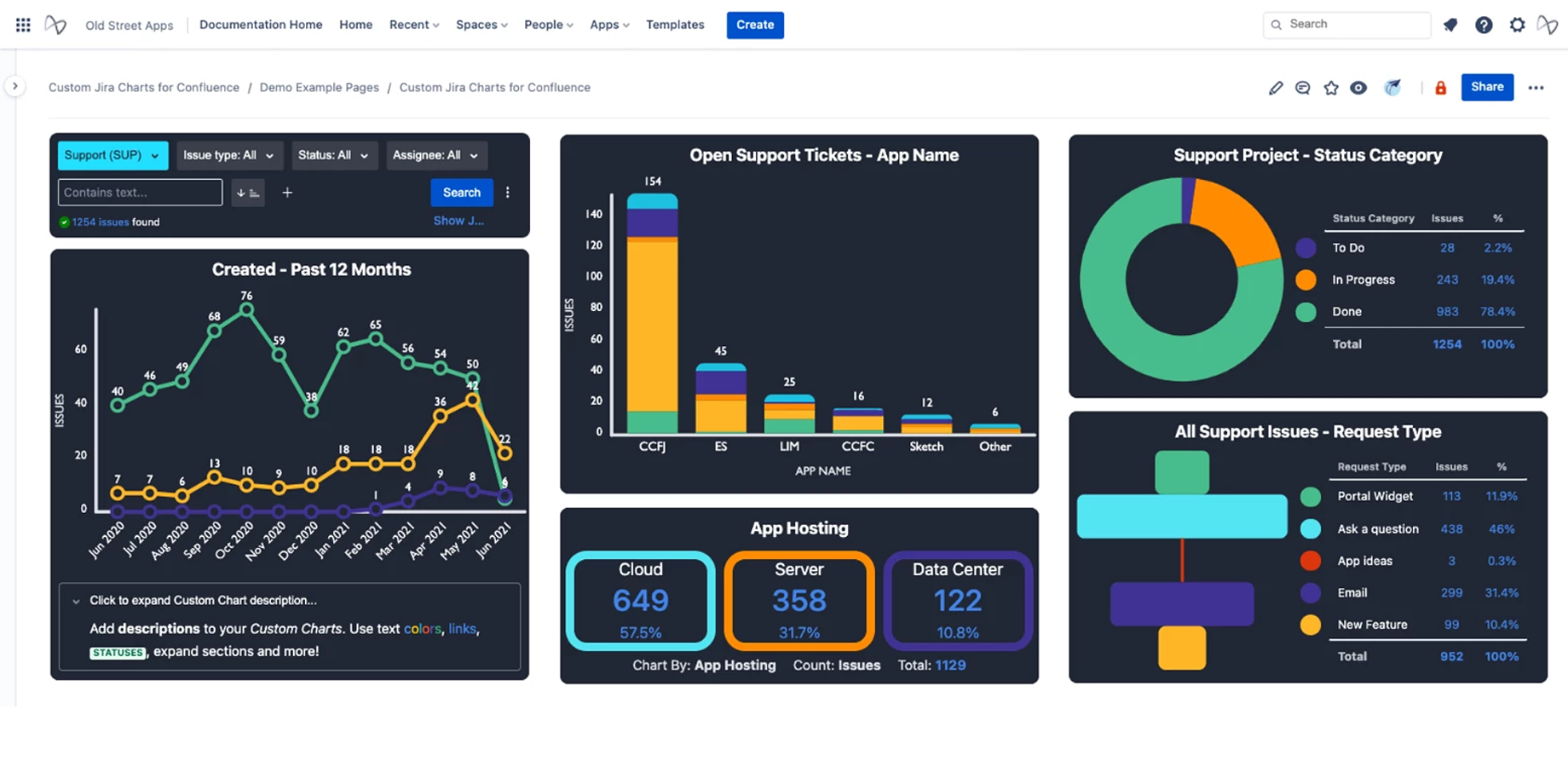
Task: Click the header search magnifier icon
Action: [1277, 25]
